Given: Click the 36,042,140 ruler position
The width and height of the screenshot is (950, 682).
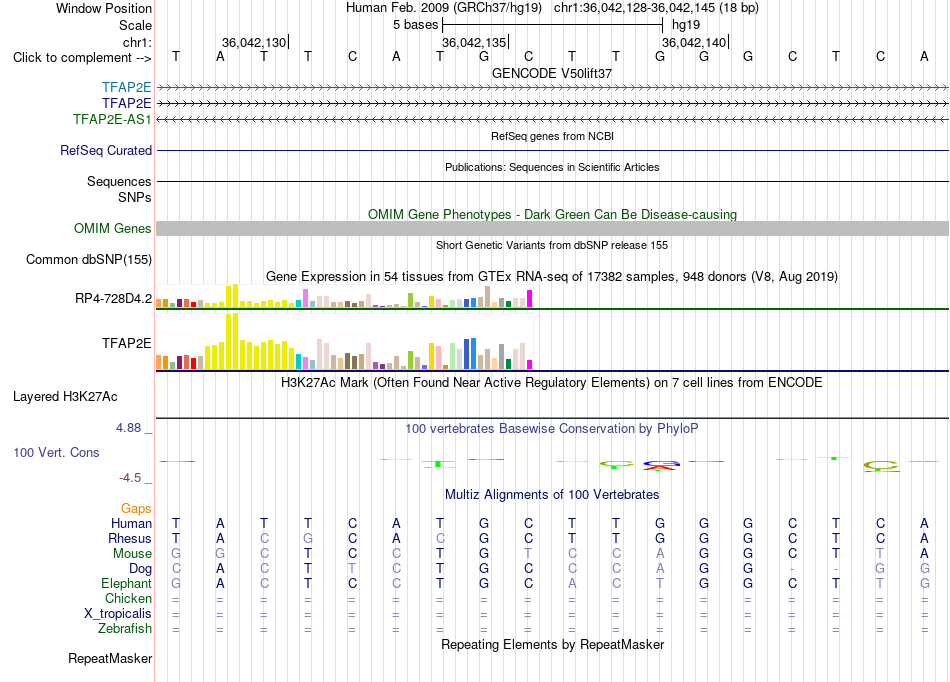Looking at the screenshot, I should point(694,42).
